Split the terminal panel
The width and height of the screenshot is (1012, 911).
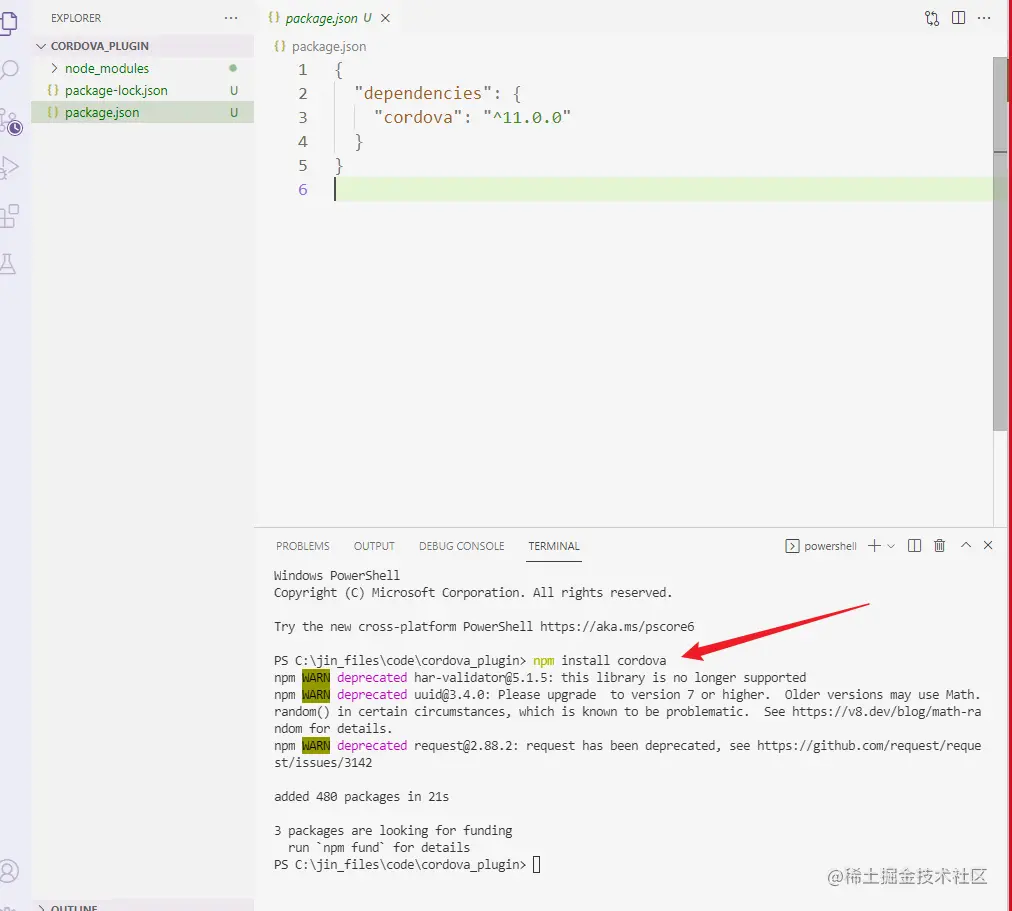pos(915,546)
